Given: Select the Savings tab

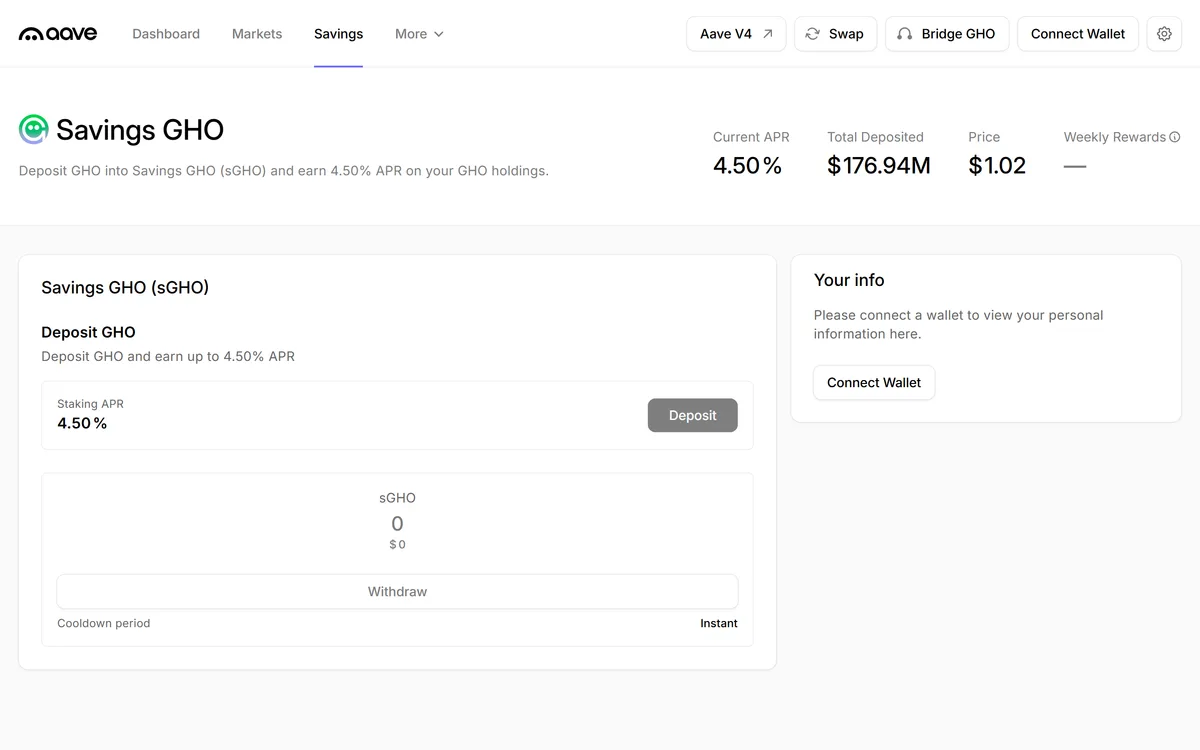Looking at the screenshot, I should [x=338, y=34].
